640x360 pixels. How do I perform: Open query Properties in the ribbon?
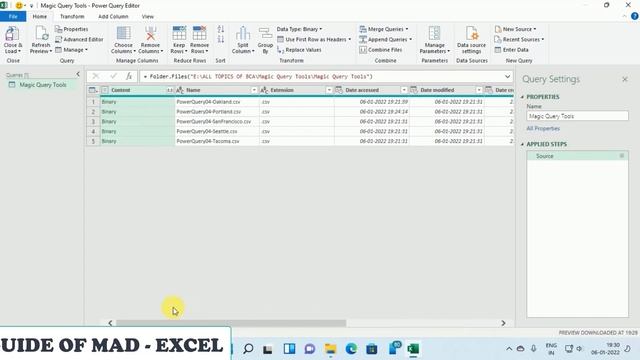point(71,29)
